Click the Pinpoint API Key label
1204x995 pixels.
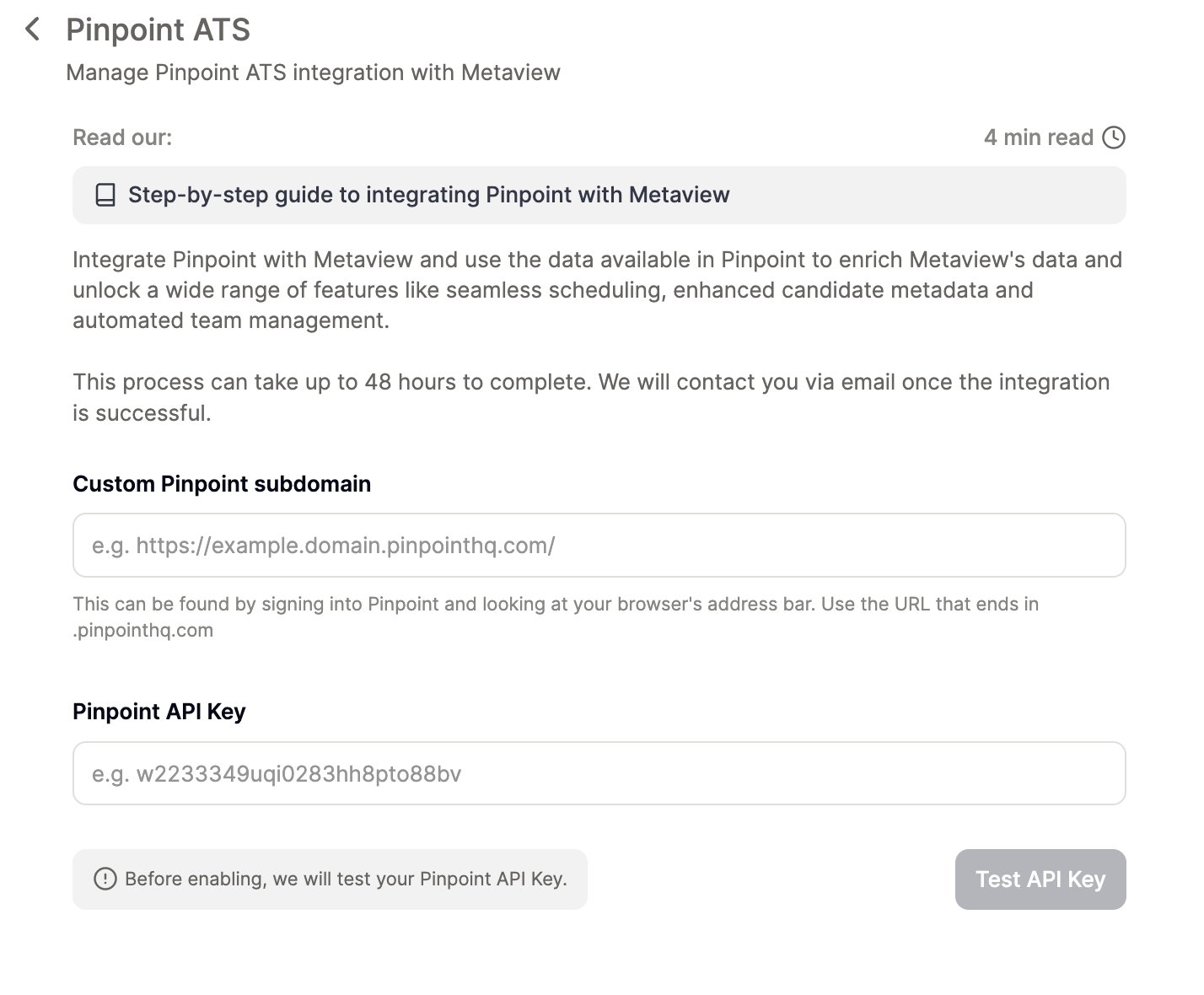pyautogui.click(x=159, y=712)
